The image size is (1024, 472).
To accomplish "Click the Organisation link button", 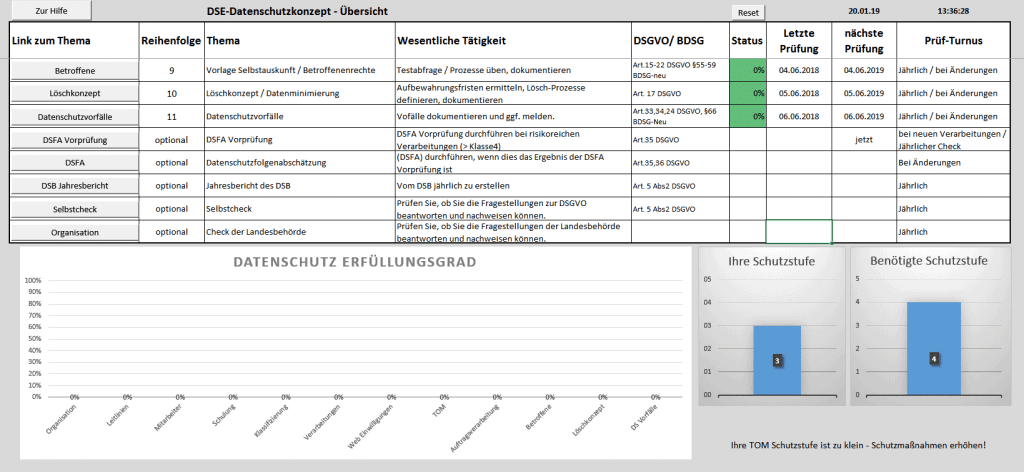I will click(x=73, y=232).
